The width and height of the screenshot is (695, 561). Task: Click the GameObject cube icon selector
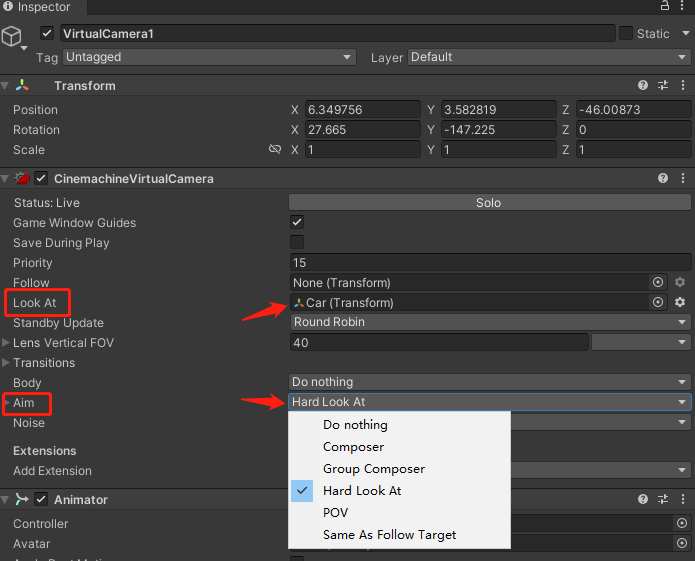point(12,37)
